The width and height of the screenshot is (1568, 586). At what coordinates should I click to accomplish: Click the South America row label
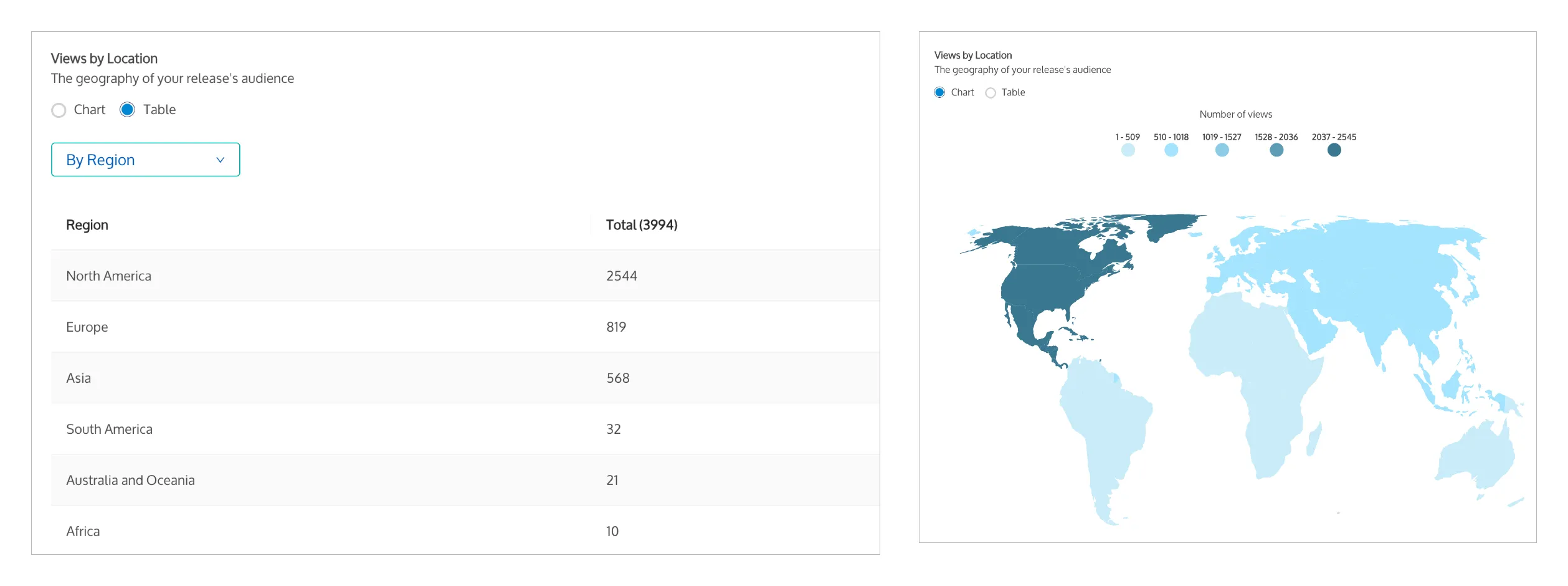[x=110, y=429]
